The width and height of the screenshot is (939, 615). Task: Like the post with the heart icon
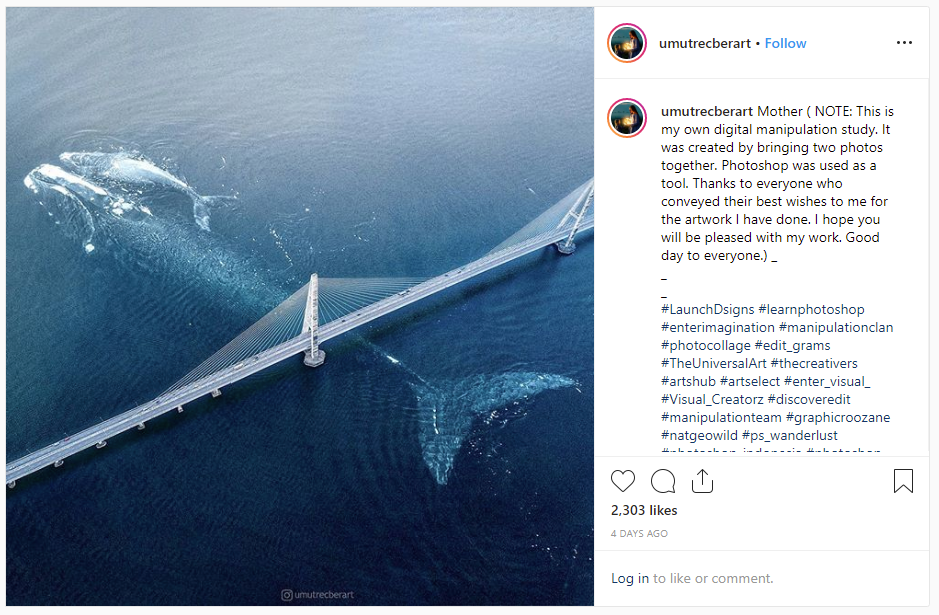tap(623, 481)
